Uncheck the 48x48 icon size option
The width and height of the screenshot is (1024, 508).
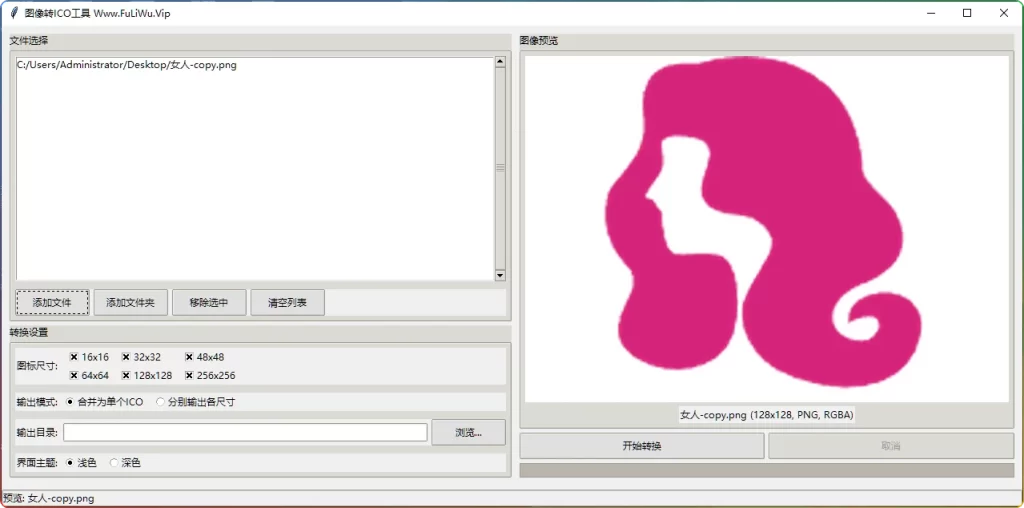[204, 357]
